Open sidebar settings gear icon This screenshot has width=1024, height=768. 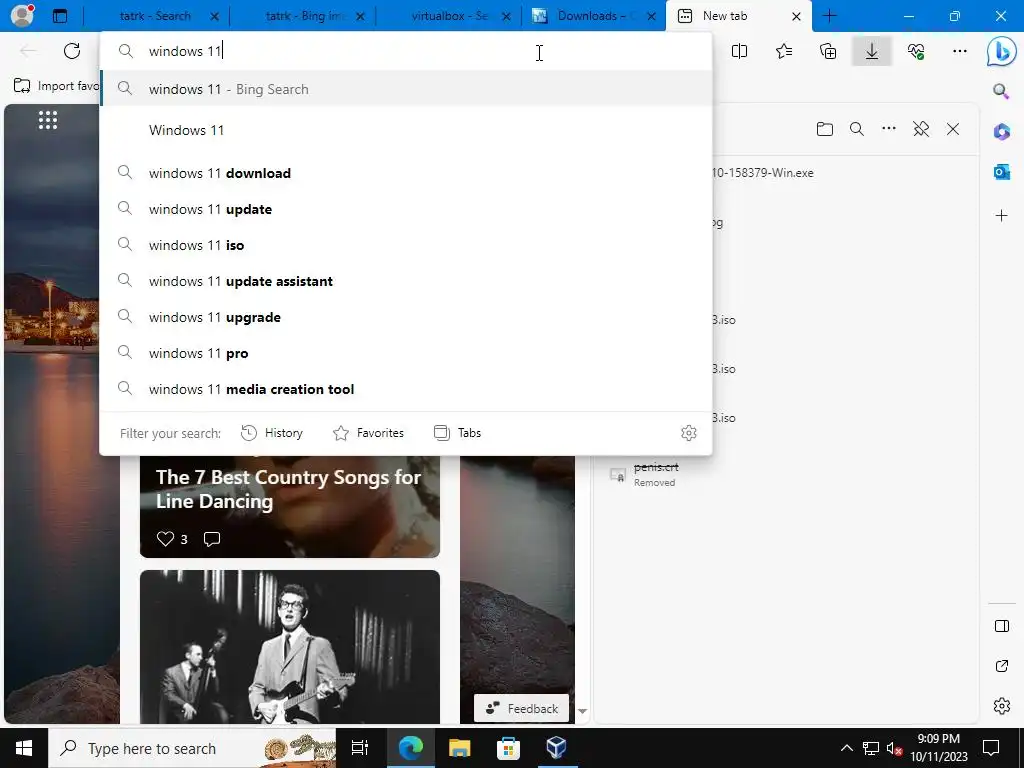pyautogui.click(x=1001, y=706)
